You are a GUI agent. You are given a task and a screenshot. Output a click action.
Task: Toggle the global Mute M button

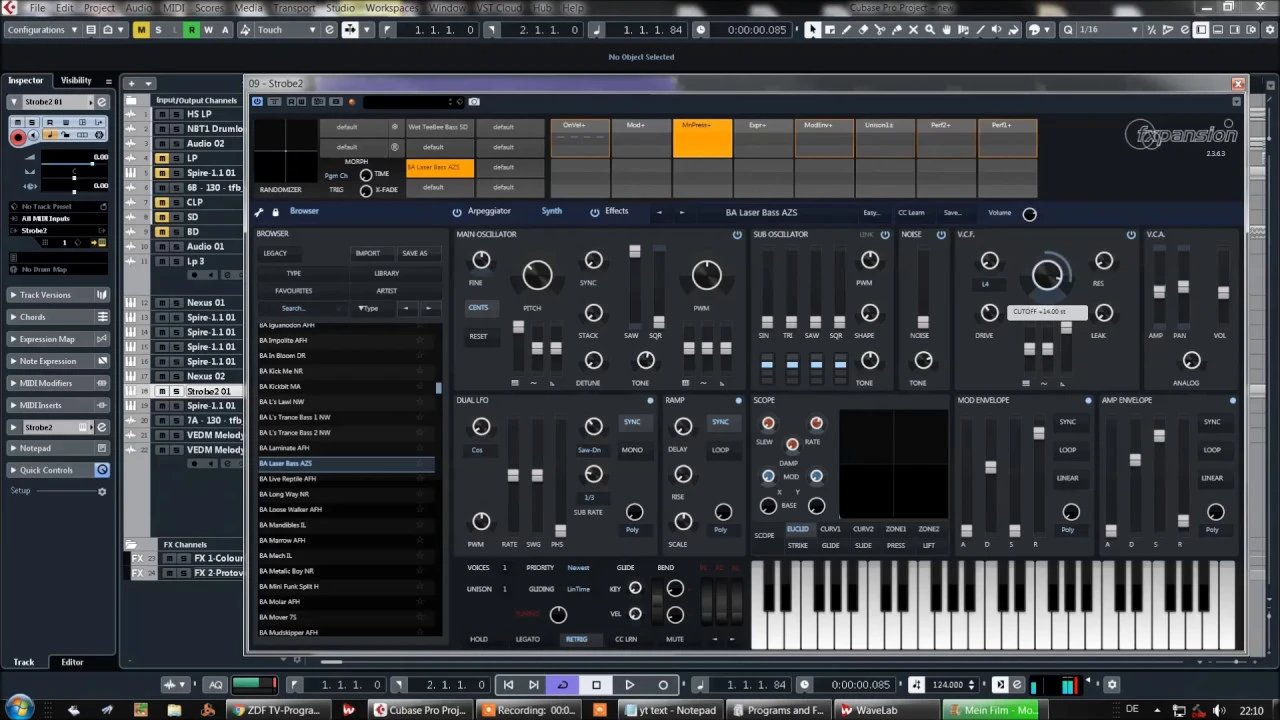(x=141, y=30)
